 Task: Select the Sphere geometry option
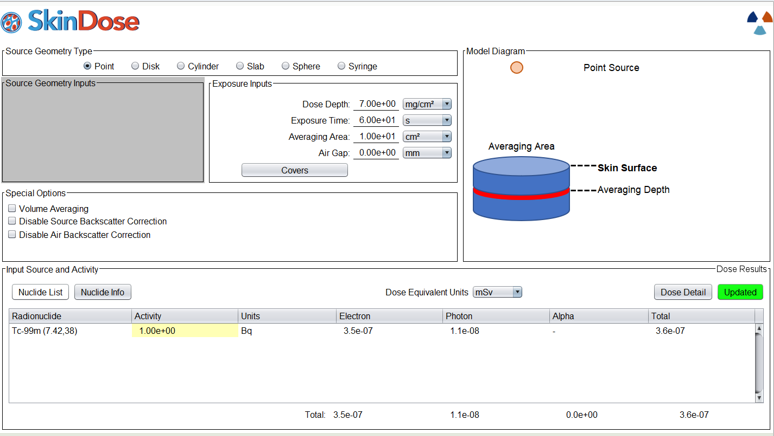tap(285, 66)
